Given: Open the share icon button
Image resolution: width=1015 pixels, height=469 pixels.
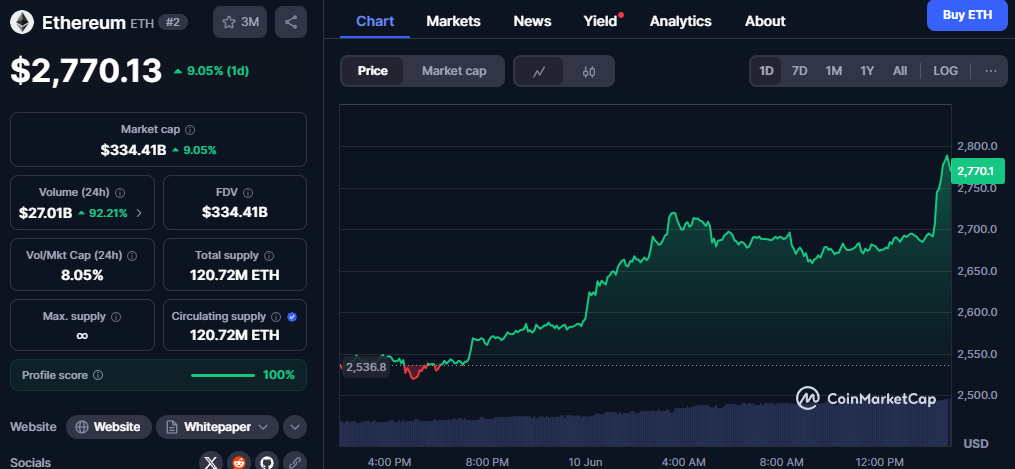Looking at the screenshot, I should (x=291, y=22).
